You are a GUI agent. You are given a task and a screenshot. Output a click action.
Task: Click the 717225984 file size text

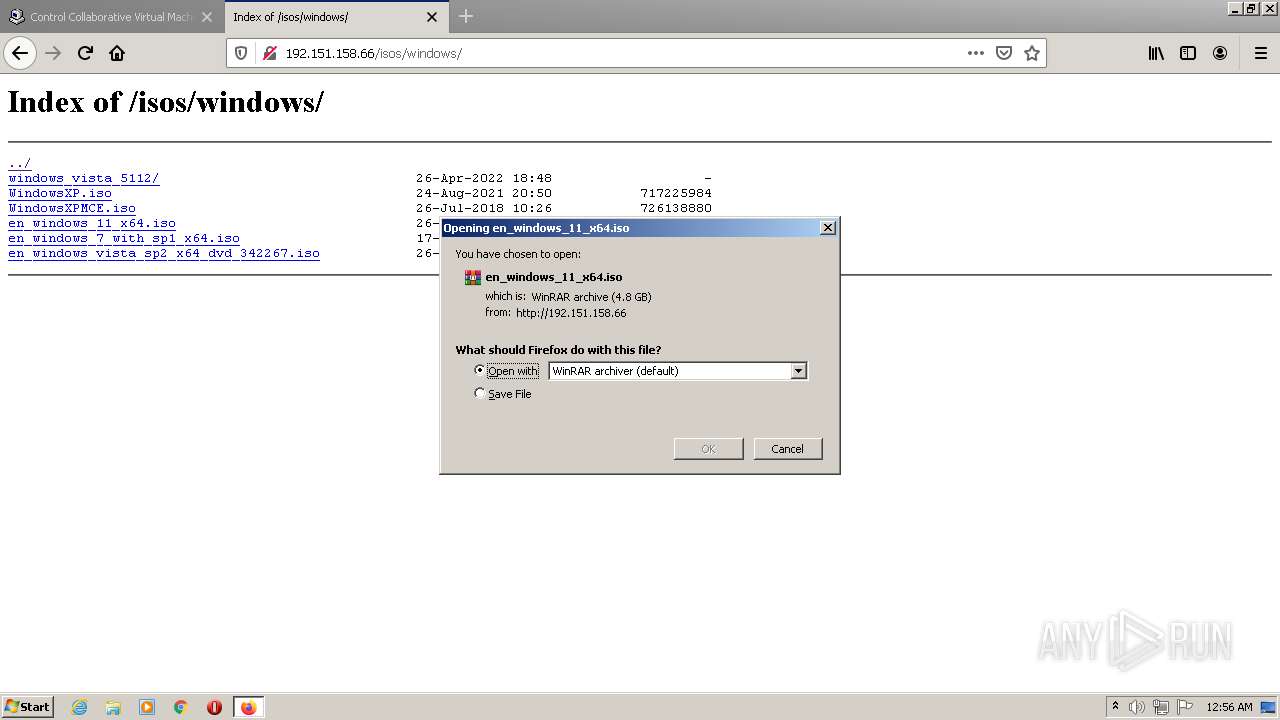tap(676, 193)
